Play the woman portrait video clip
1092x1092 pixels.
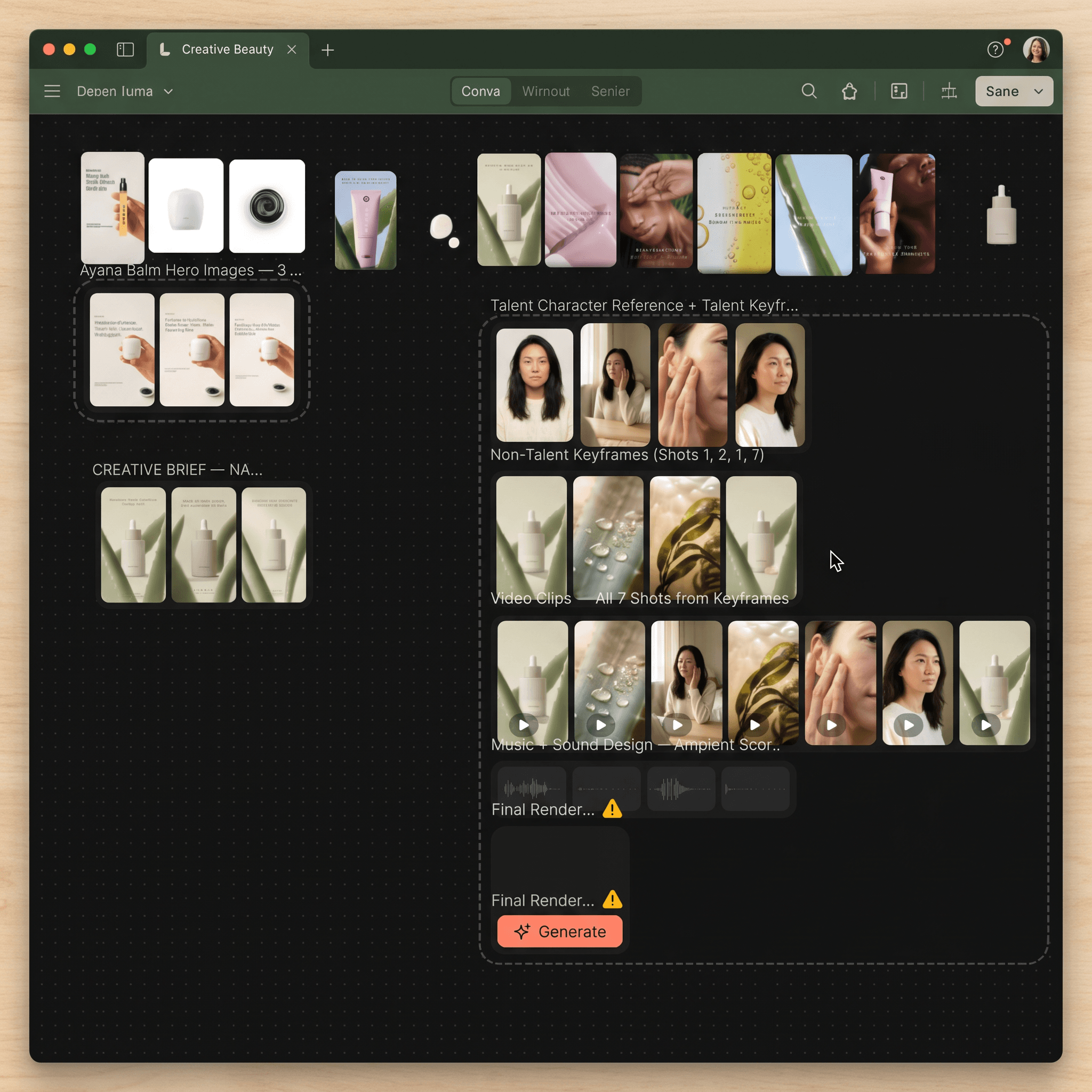[x=908, y=725]
